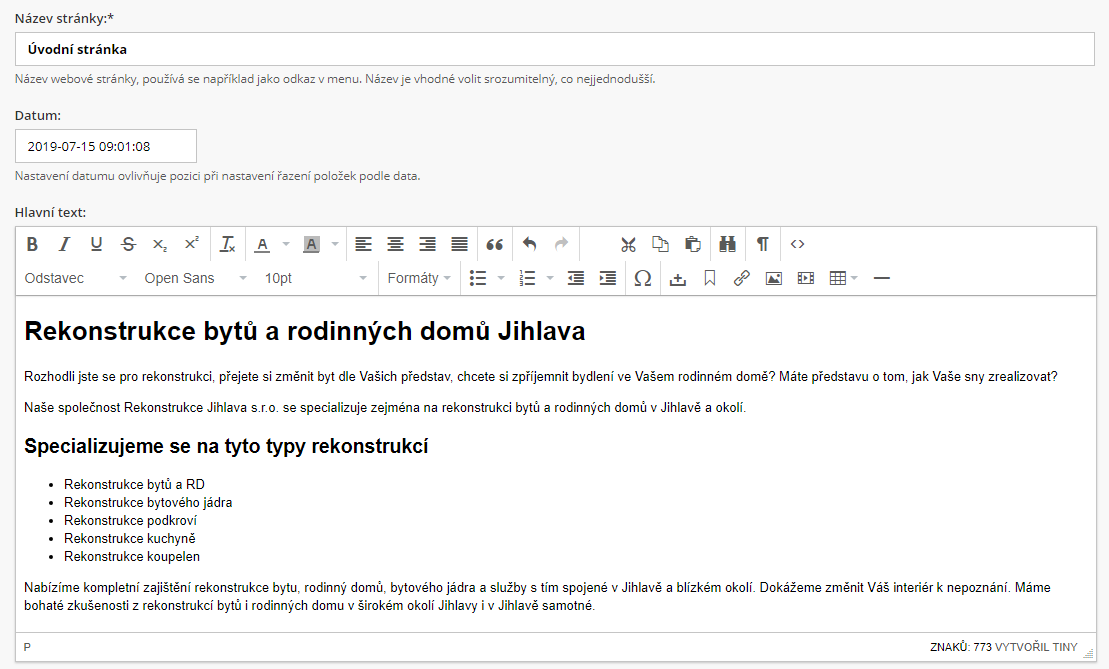Click the clear formatting icon
This screenshot has height=669, width=1109.
(x=228, y=244)
